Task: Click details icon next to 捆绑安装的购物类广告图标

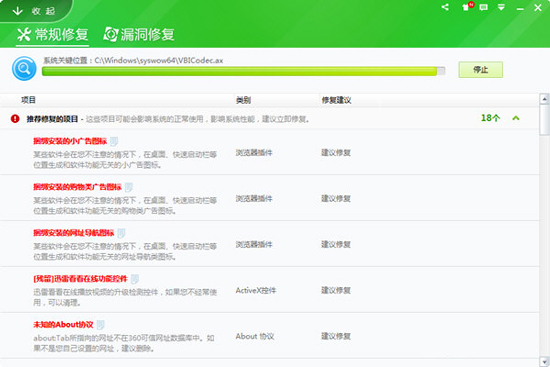Action: point(128,187)
